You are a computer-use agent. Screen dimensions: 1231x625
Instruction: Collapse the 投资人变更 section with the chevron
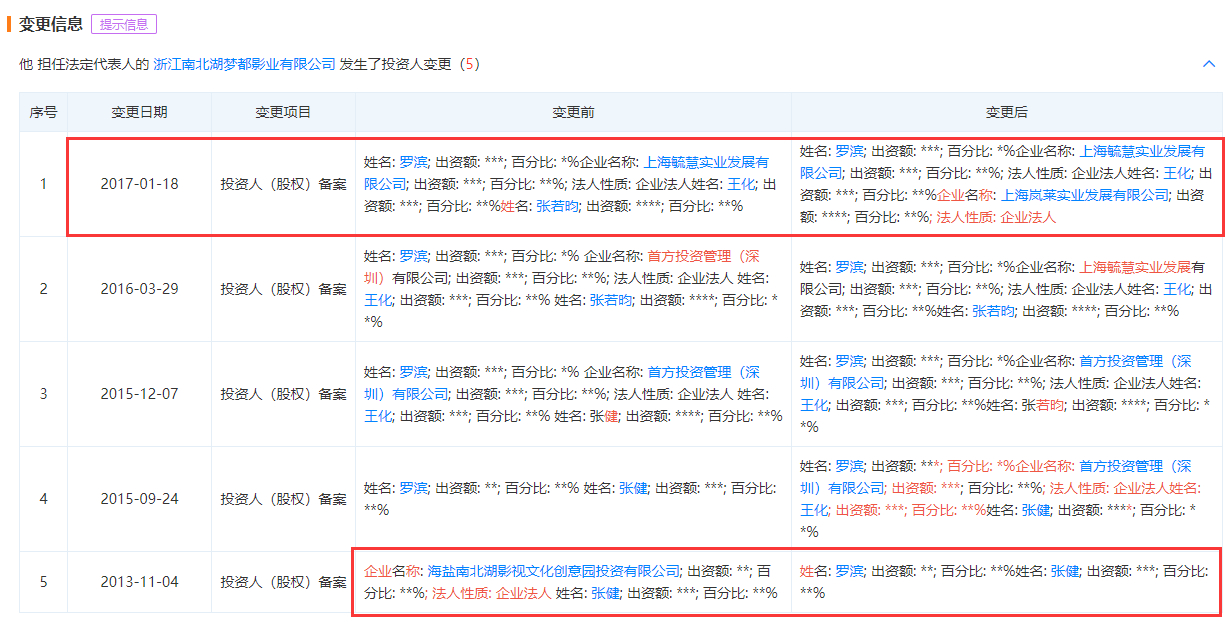click(x=1208, y=64)
